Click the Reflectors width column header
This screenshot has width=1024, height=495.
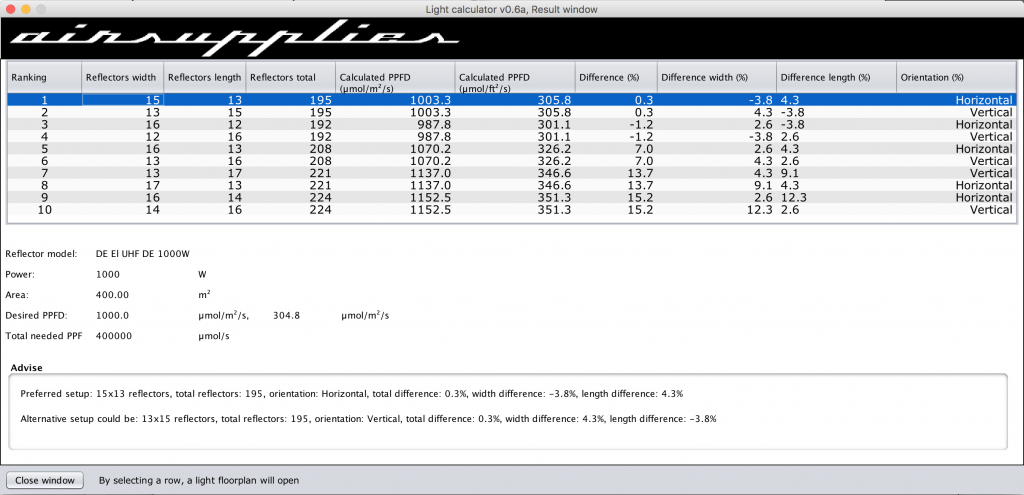121,77
